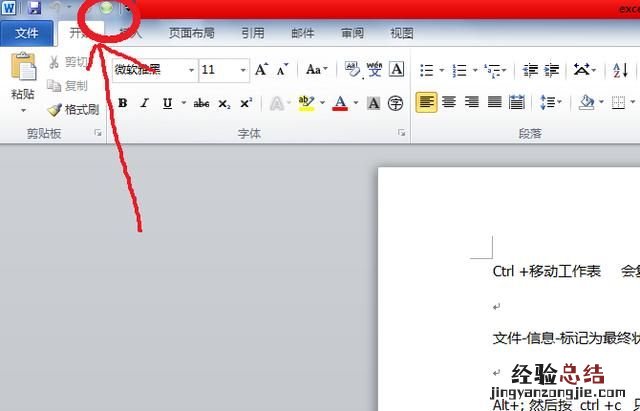Switch to the 页面布局 tab
This screenshot has height=411, width=640.
click(x=192, y=33)
